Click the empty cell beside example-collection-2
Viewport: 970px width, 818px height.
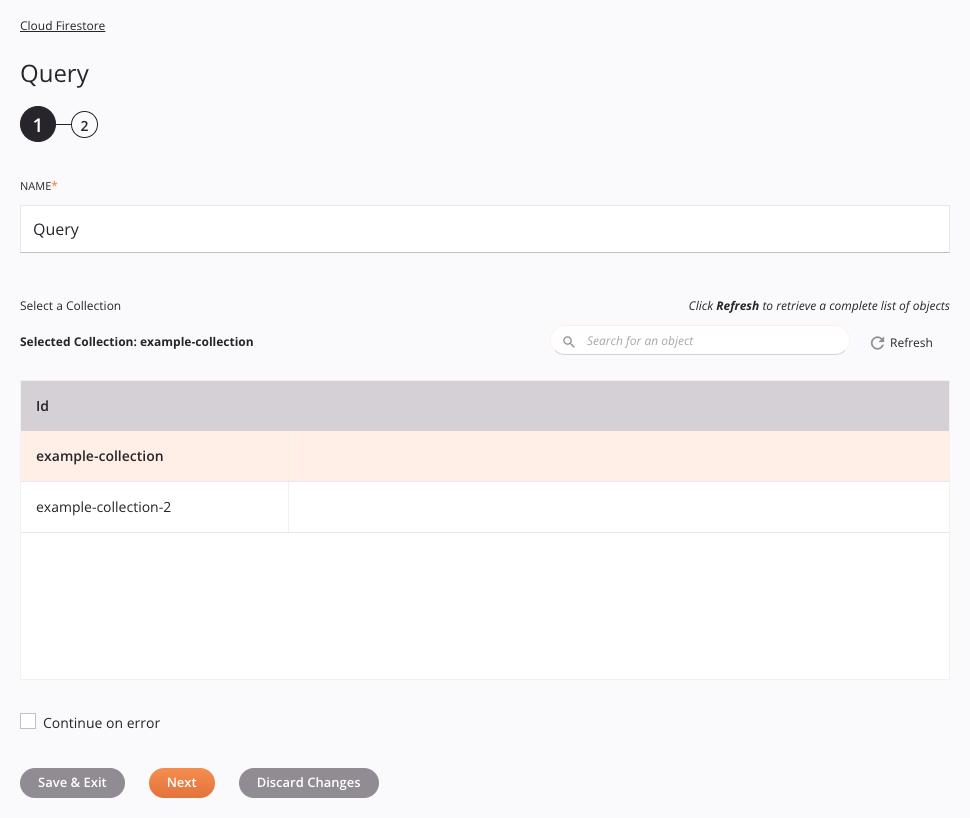pos(618,507)
